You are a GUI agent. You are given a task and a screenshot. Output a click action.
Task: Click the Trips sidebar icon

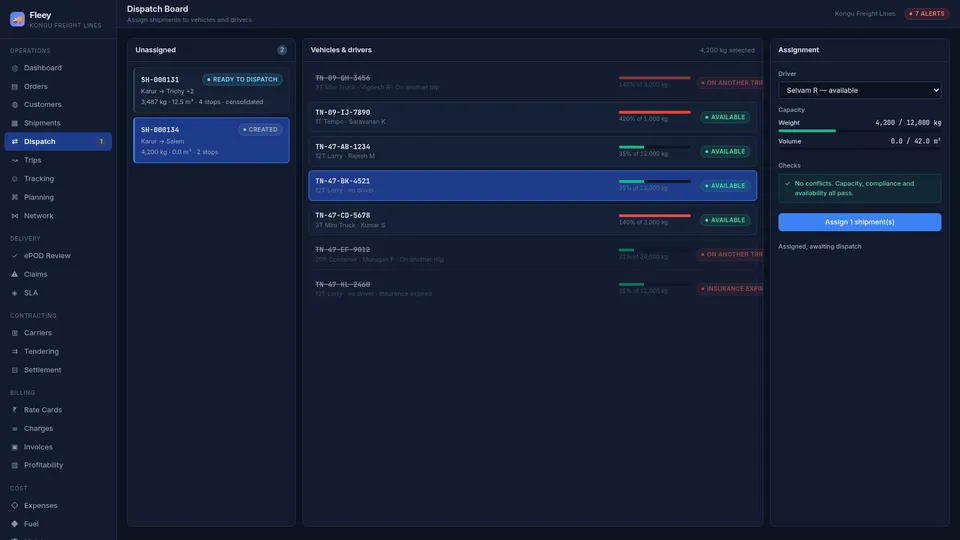pos(15,160)
